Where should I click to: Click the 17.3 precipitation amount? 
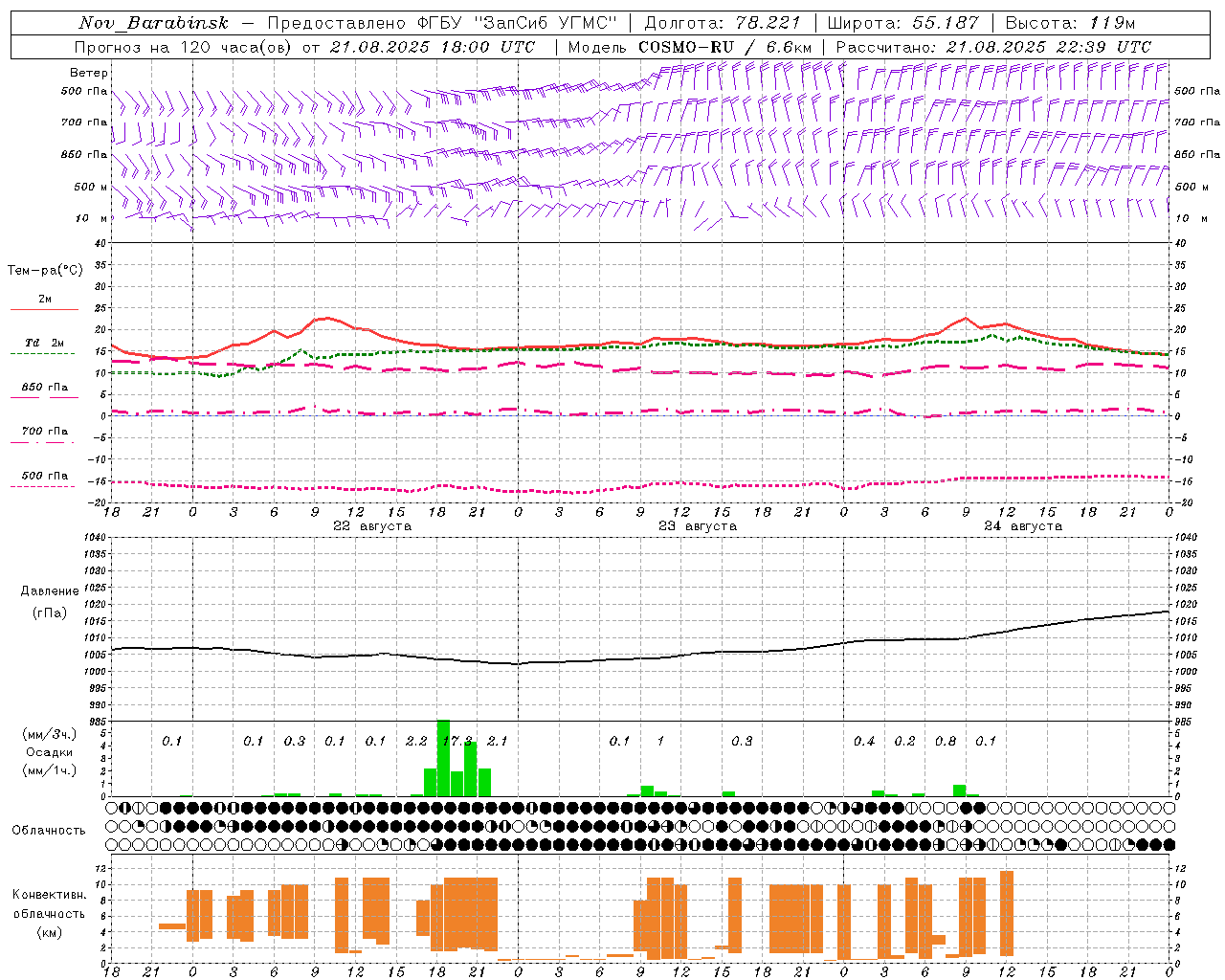tap(457, 742)
